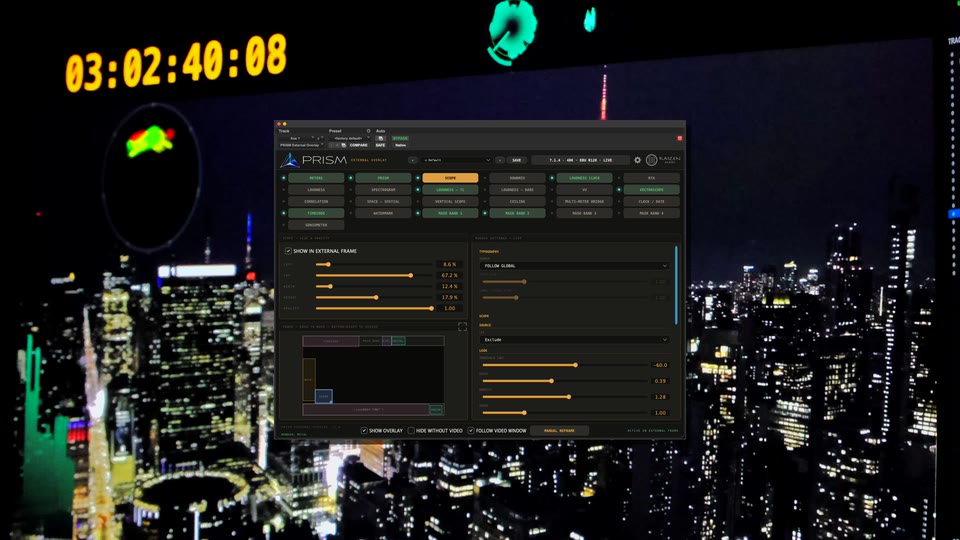
Task: Toggle the enable dot for DOWNMIX
Action: coord(485,178)
